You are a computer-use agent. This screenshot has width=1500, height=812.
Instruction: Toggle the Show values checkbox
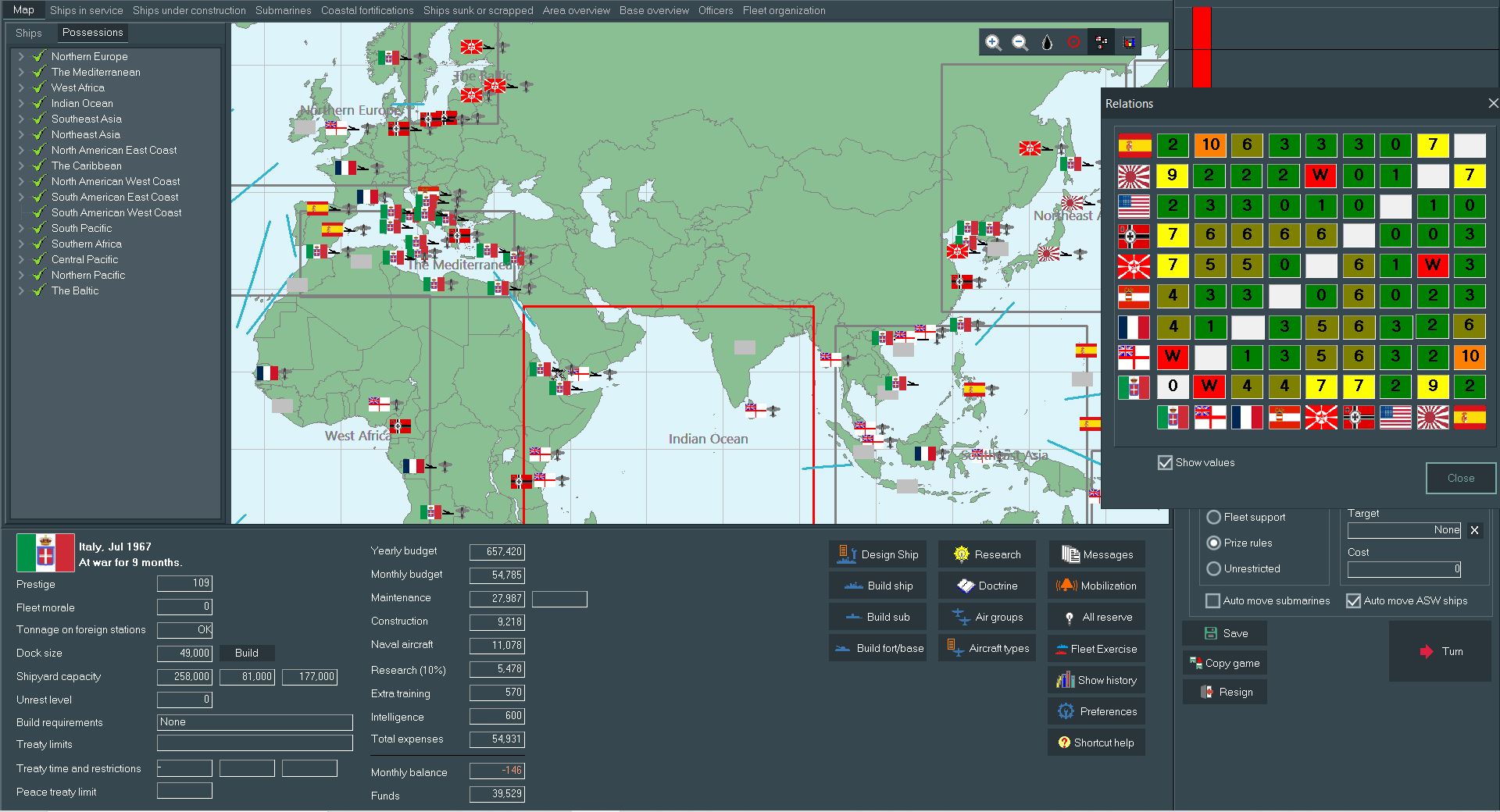pos(1166,462)
